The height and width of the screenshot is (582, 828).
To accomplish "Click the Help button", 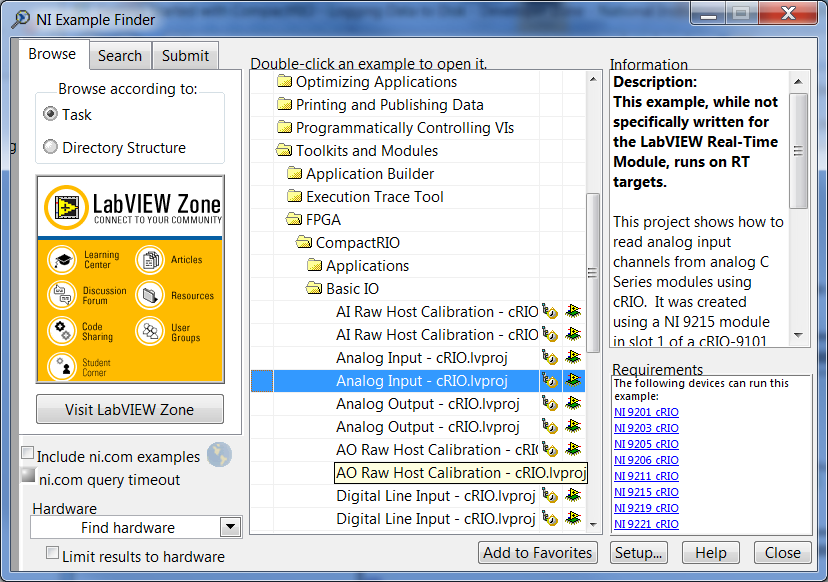I will pyautogui.click(x=711, y=552).
